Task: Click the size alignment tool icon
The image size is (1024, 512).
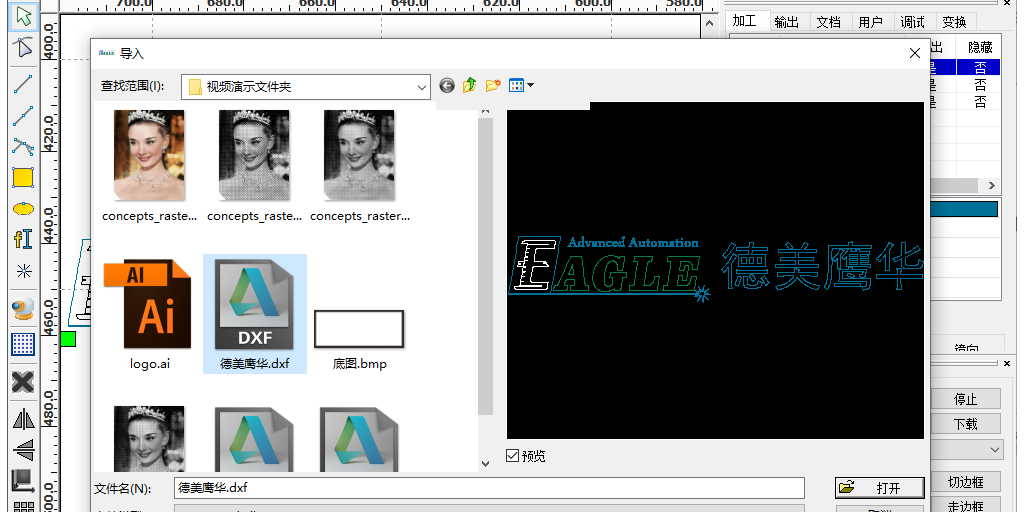Action: [x=24, y=481]
